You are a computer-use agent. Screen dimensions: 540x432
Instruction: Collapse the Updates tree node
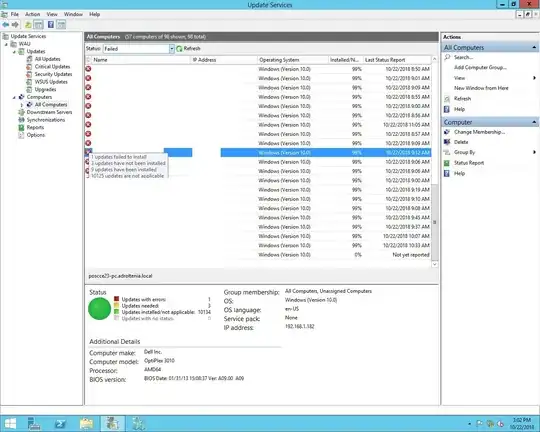pyautogui.click(x=14, y=52)
